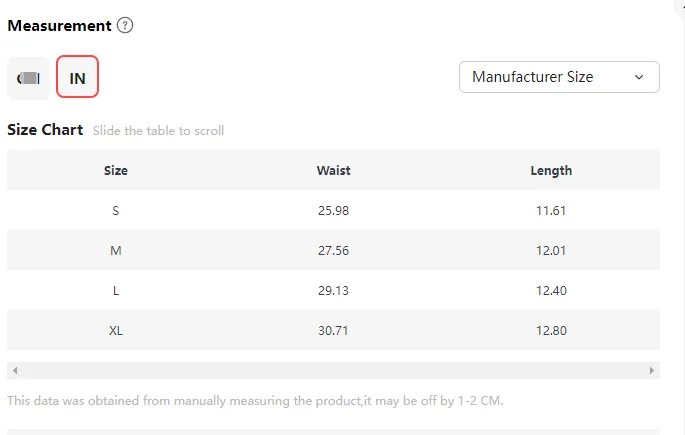
Task: Click waist value 29.13
Action: [x=333, y=290]
